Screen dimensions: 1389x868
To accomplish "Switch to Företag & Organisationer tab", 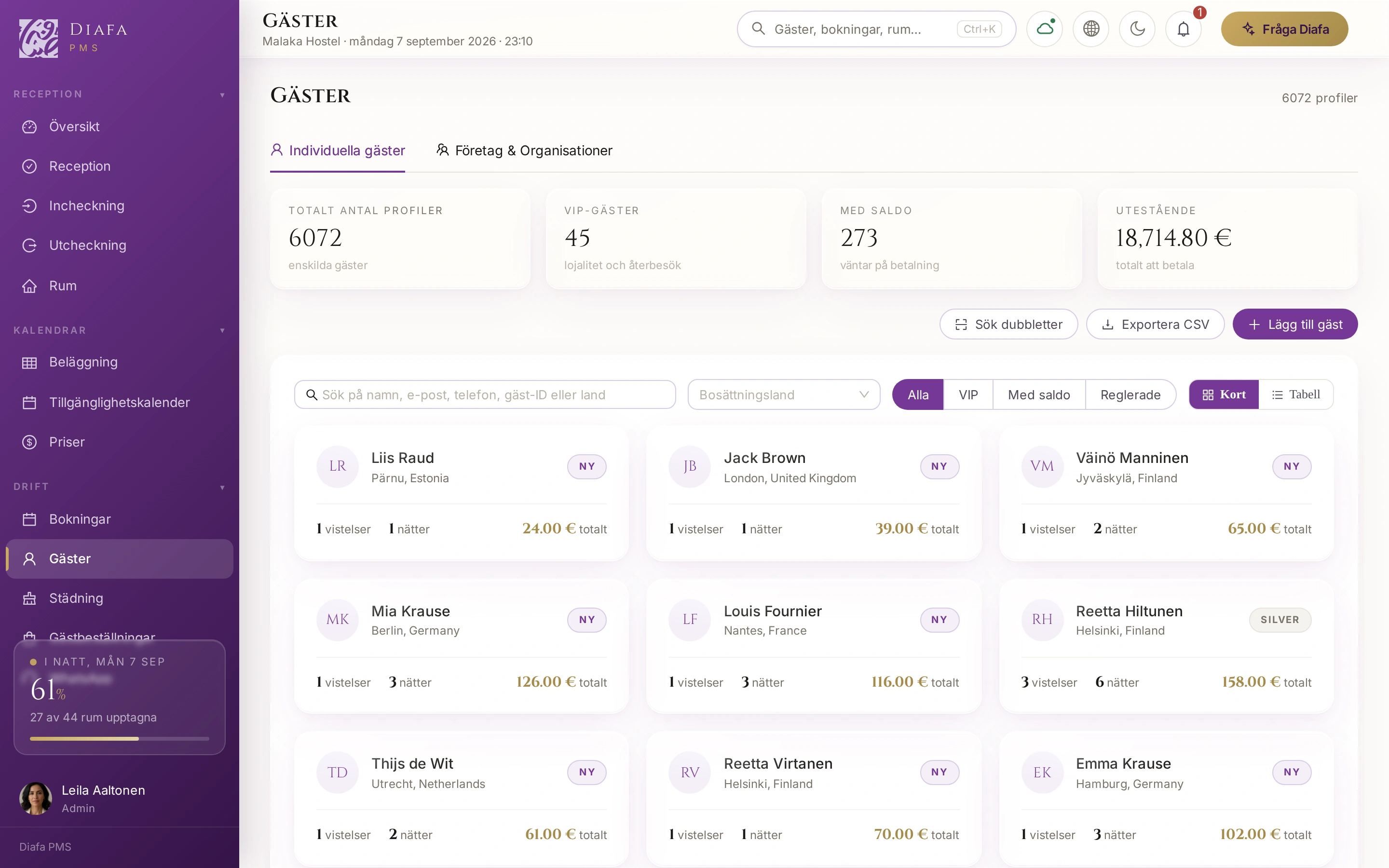I will tap(524, 150).
